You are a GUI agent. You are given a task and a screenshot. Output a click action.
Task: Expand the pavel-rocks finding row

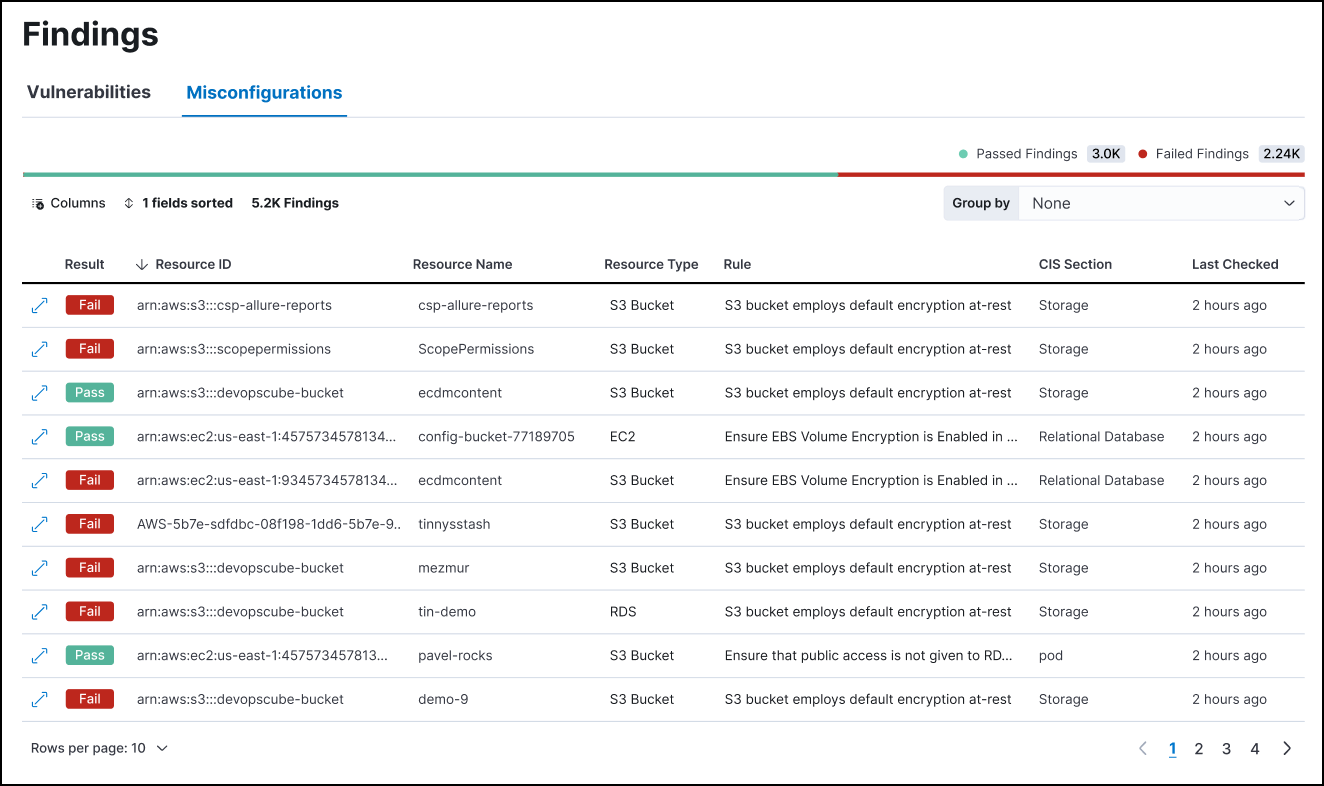40,656
